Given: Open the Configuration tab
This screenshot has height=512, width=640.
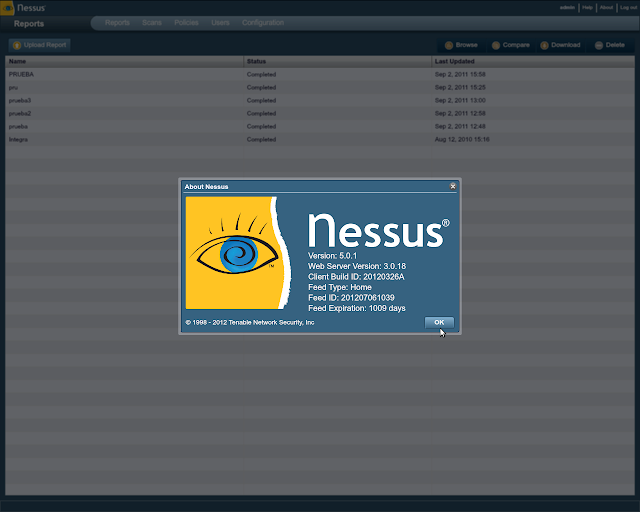Looking at the screenshot, I should 263,23.
